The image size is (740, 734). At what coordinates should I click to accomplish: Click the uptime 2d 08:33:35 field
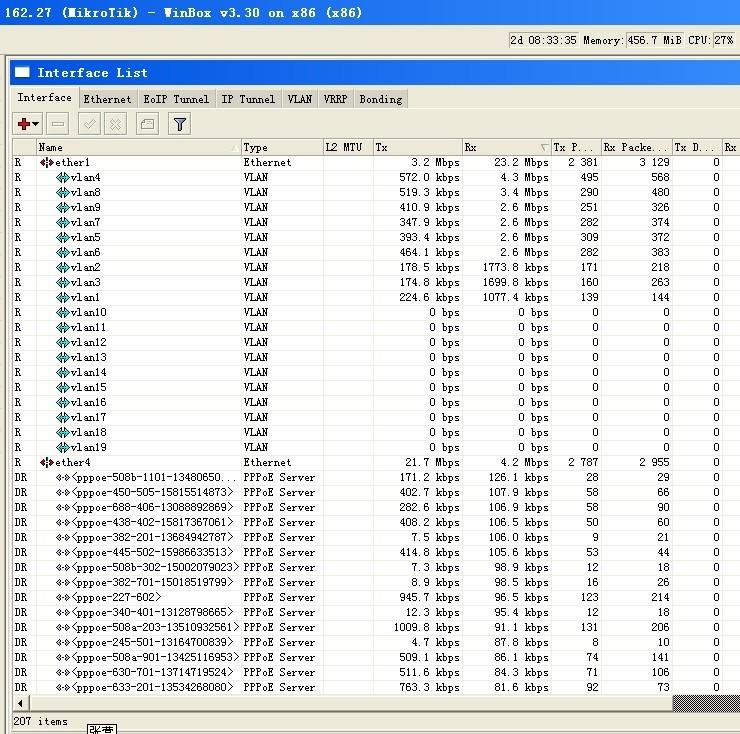click(543, 40)
